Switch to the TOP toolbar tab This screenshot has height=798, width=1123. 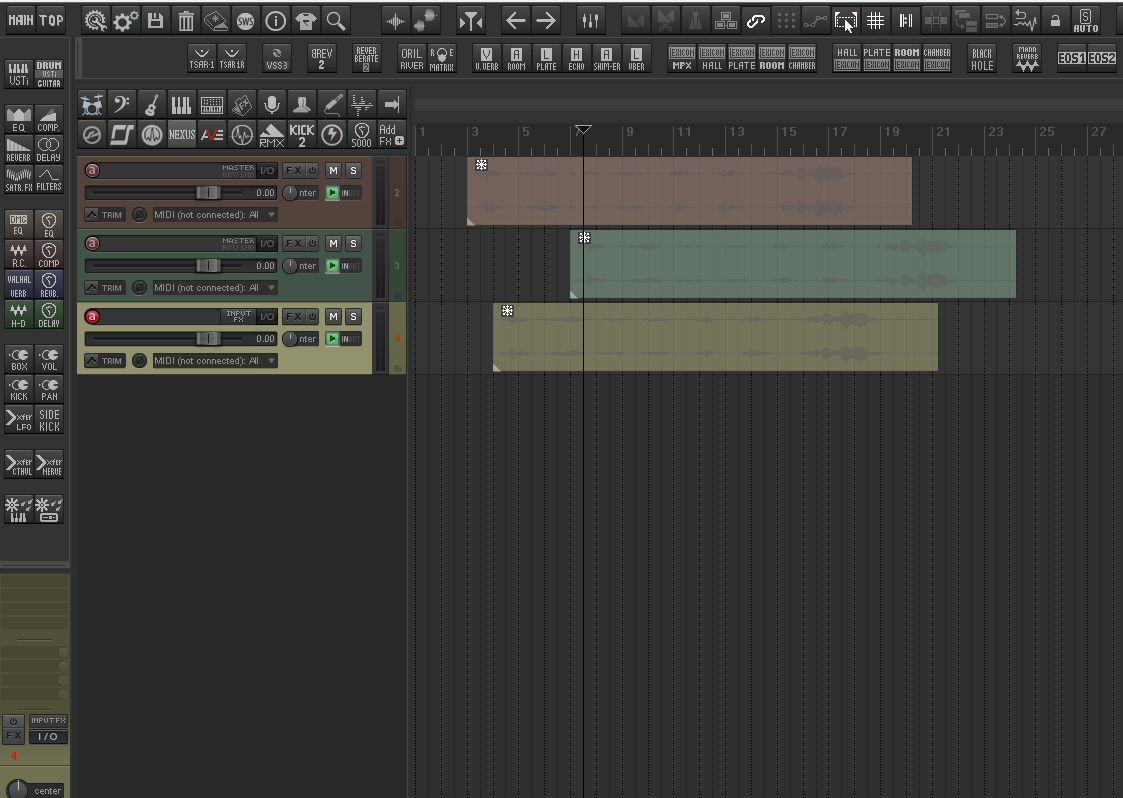(51, 20)
